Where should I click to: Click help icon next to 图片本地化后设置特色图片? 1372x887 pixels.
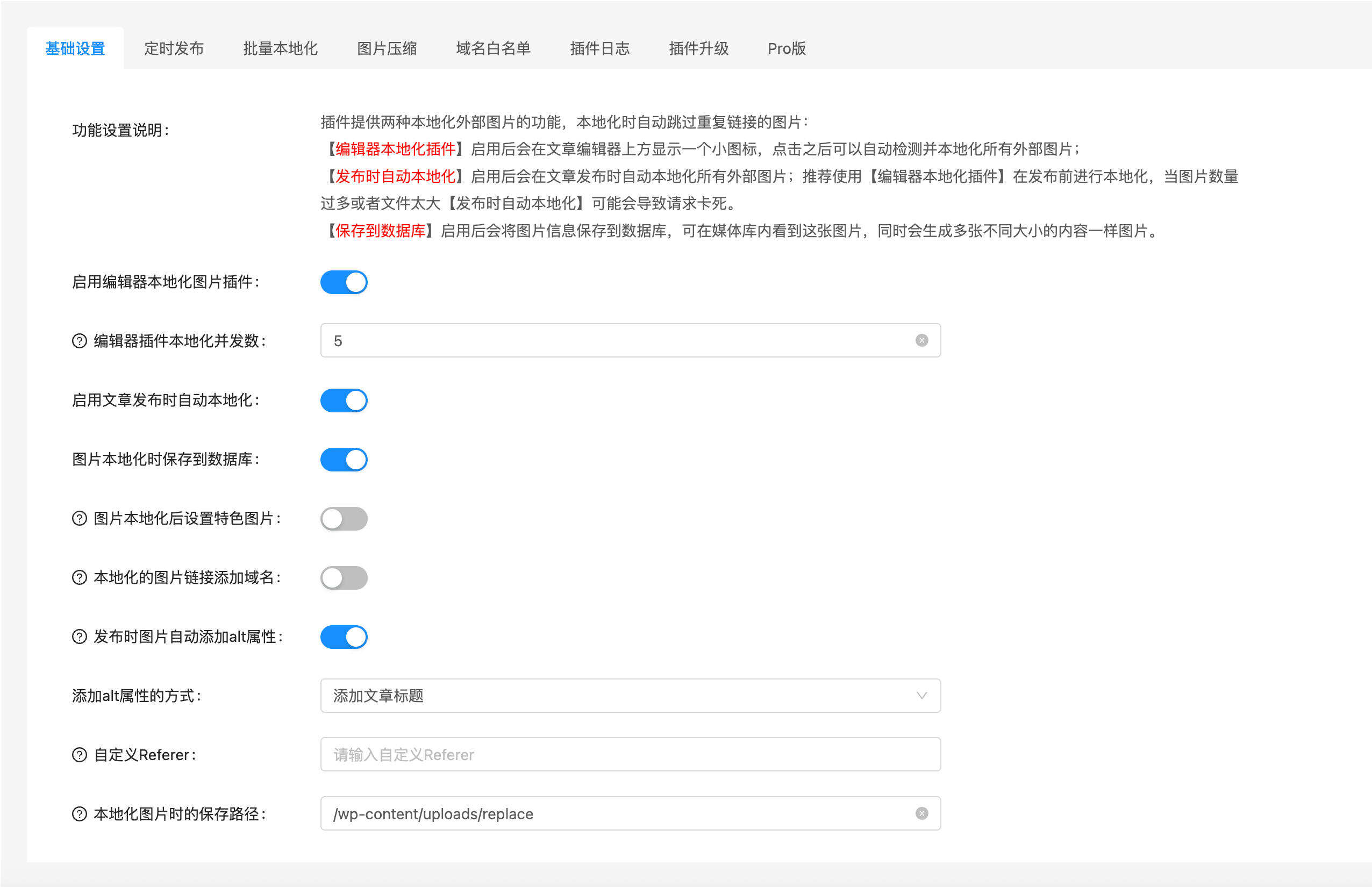(80, 518)
